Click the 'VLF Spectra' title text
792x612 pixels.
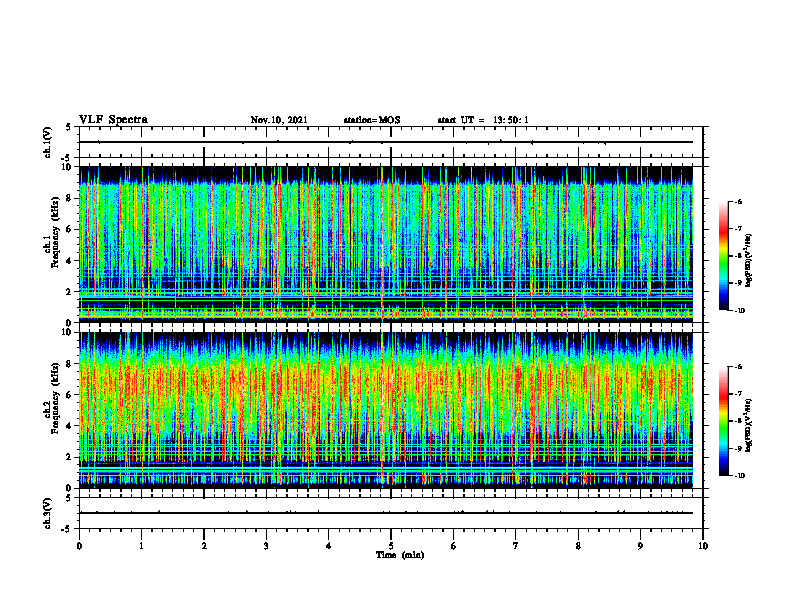click(113, 120)
